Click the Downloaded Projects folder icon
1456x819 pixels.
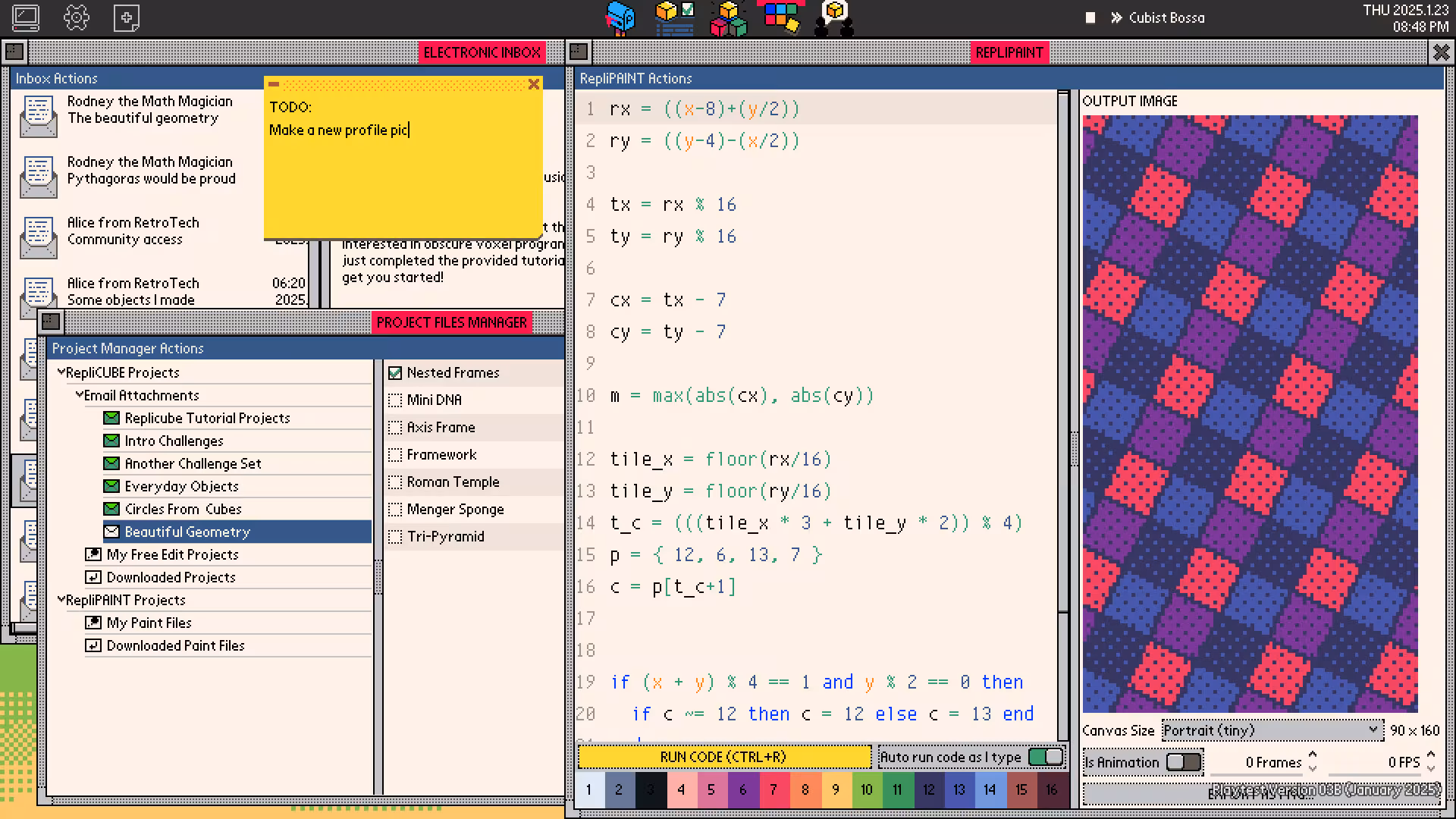pyautogui.click(x=93, y=577)
